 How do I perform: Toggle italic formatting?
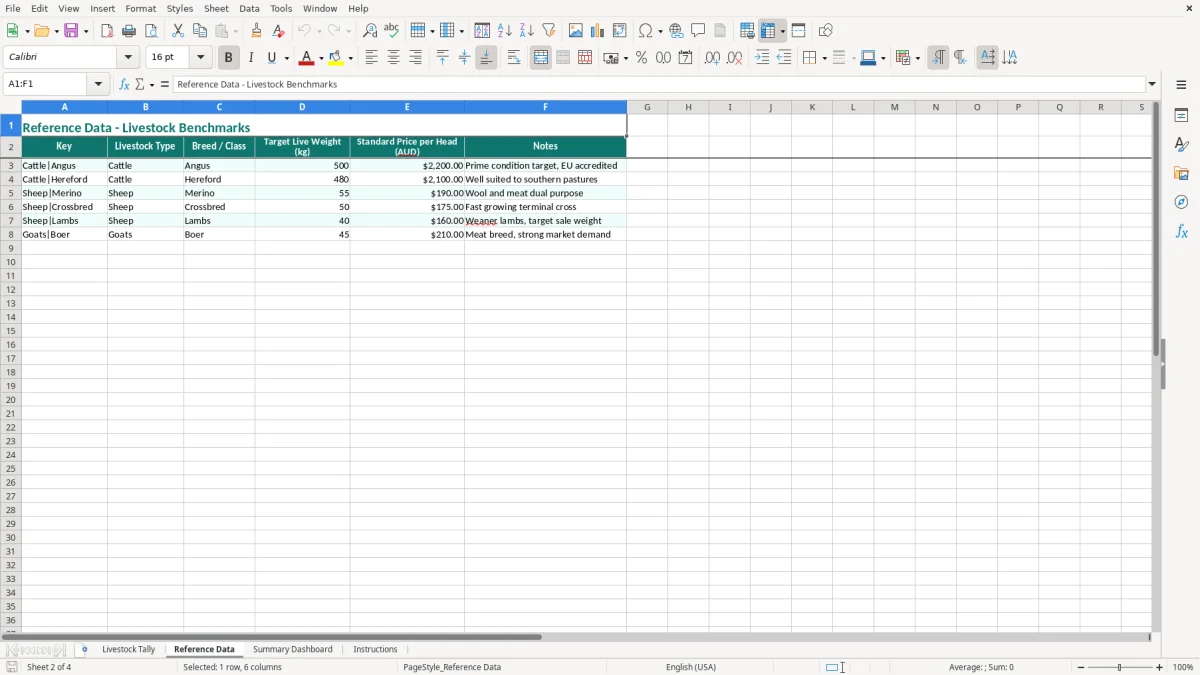(251, 58)
